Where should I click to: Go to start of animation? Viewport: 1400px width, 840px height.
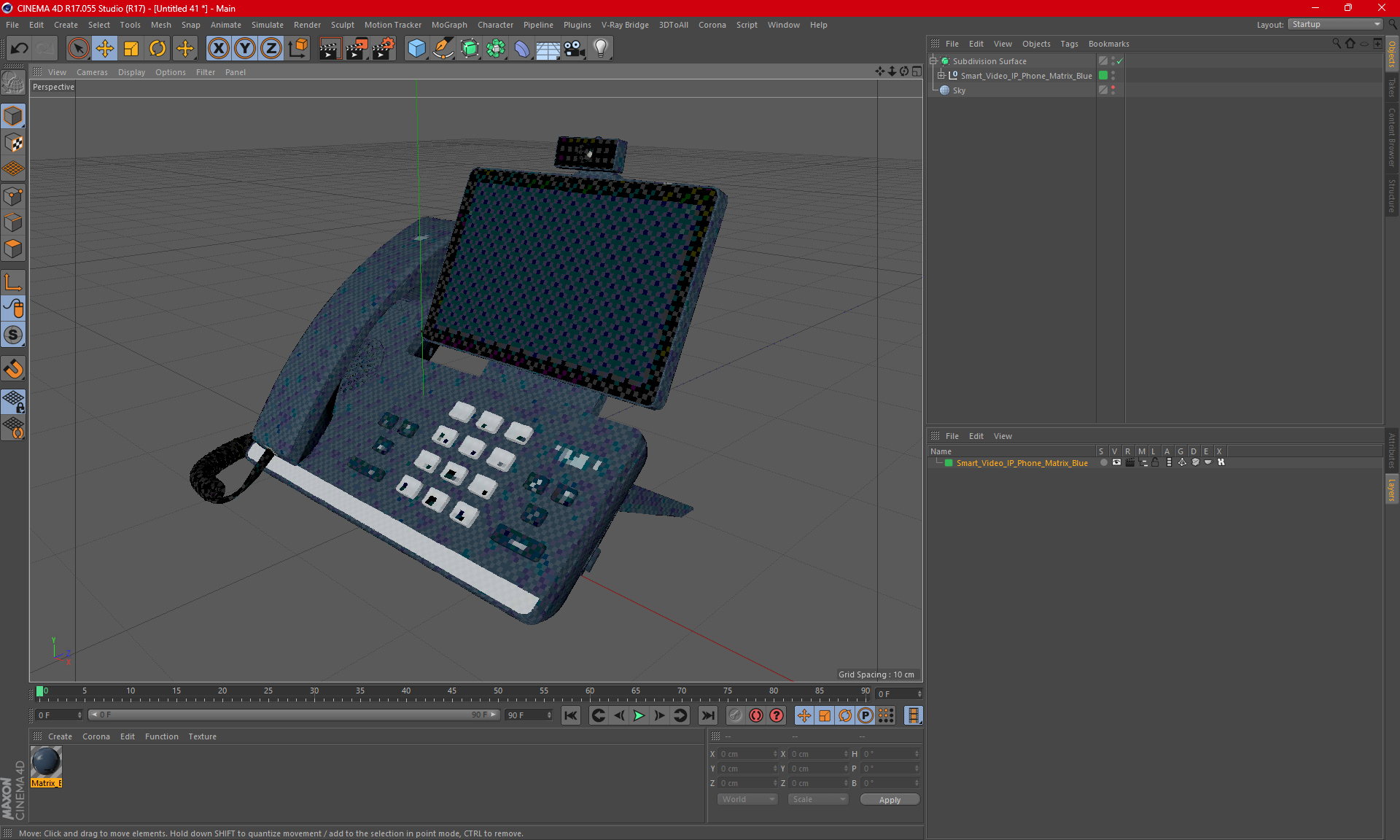571,715
